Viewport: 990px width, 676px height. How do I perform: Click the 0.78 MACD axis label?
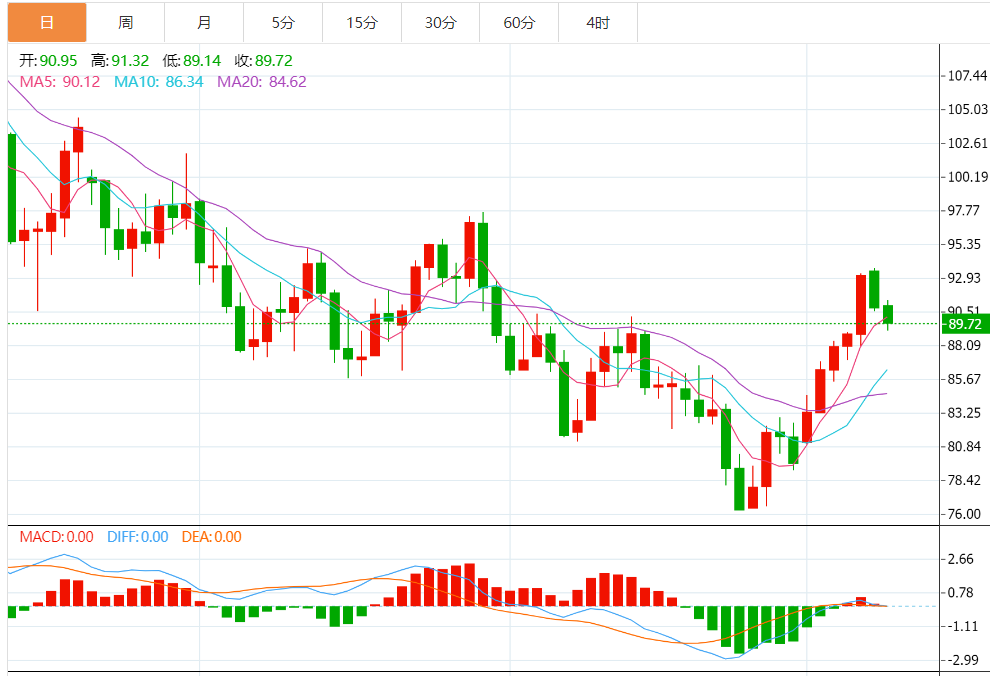[x=960, y=593]
